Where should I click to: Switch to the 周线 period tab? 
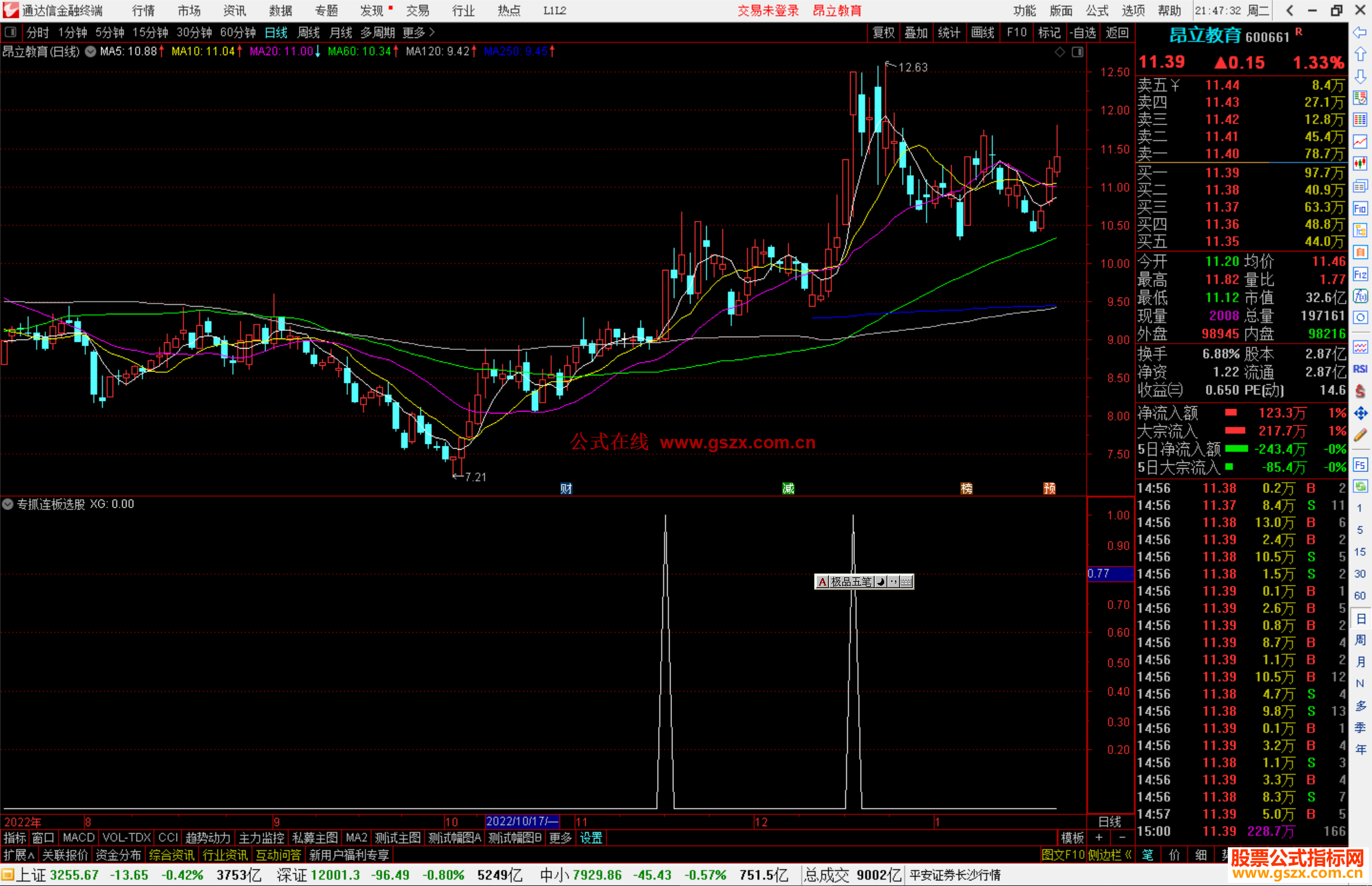click(x=308, y=32)
